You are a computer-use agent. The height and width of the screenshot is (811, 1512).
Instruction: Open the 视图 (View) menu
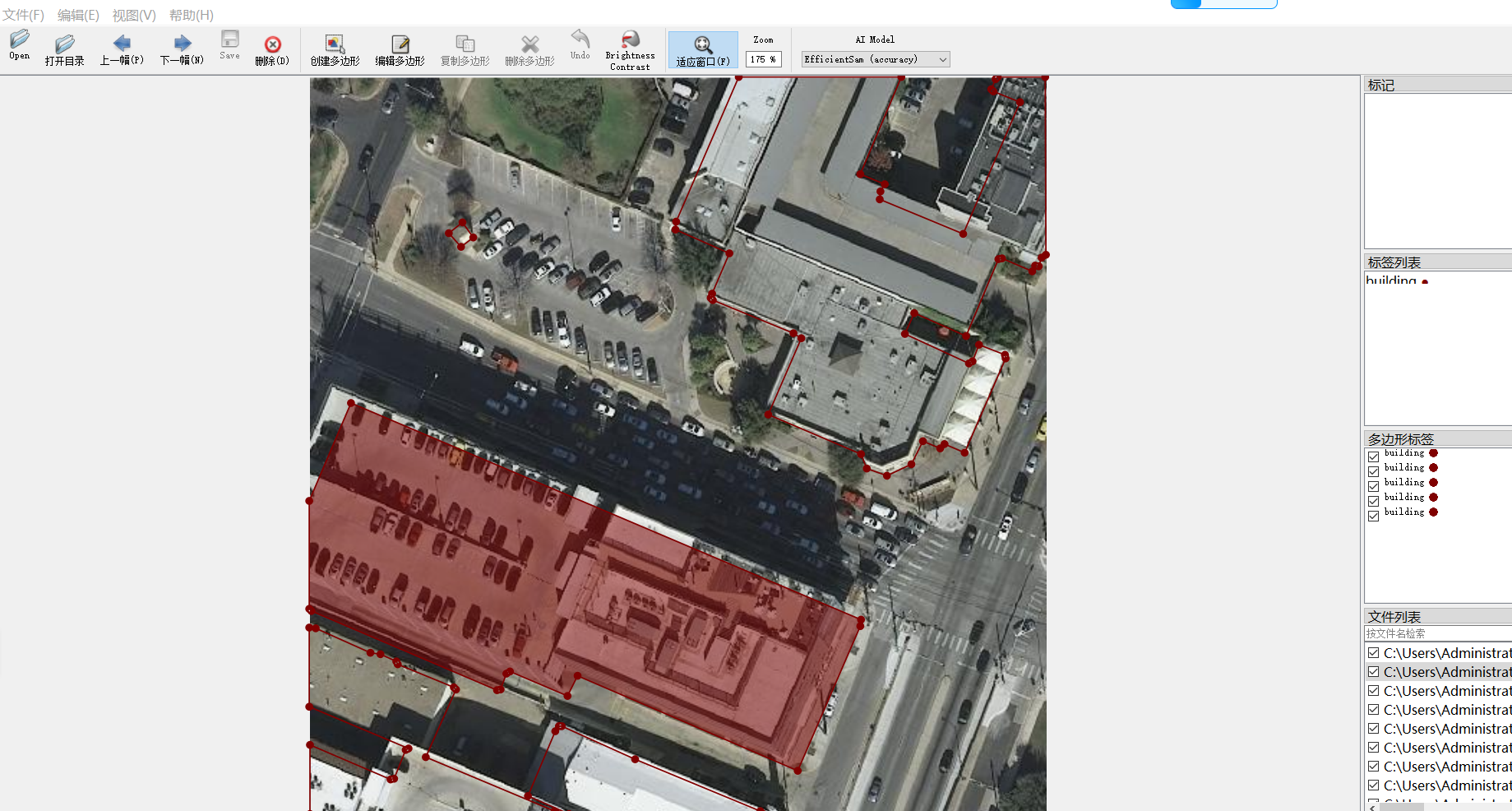(134, 15)
